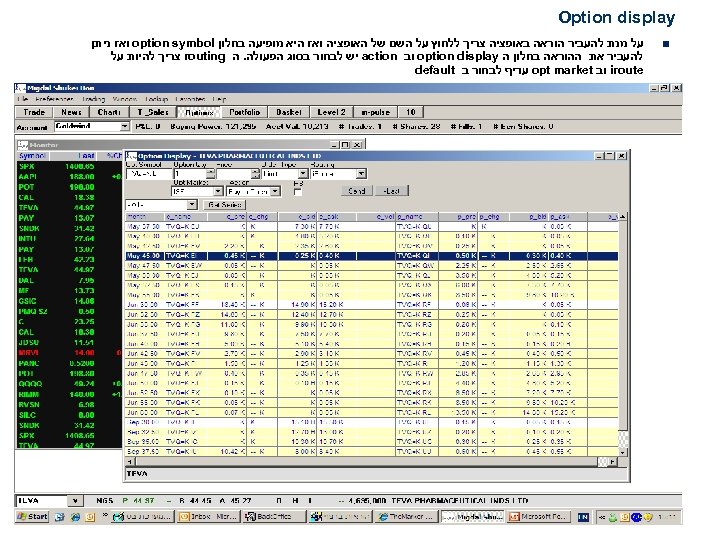
Task: Click the c_bid column header
Action: click(x=297, y=217)
